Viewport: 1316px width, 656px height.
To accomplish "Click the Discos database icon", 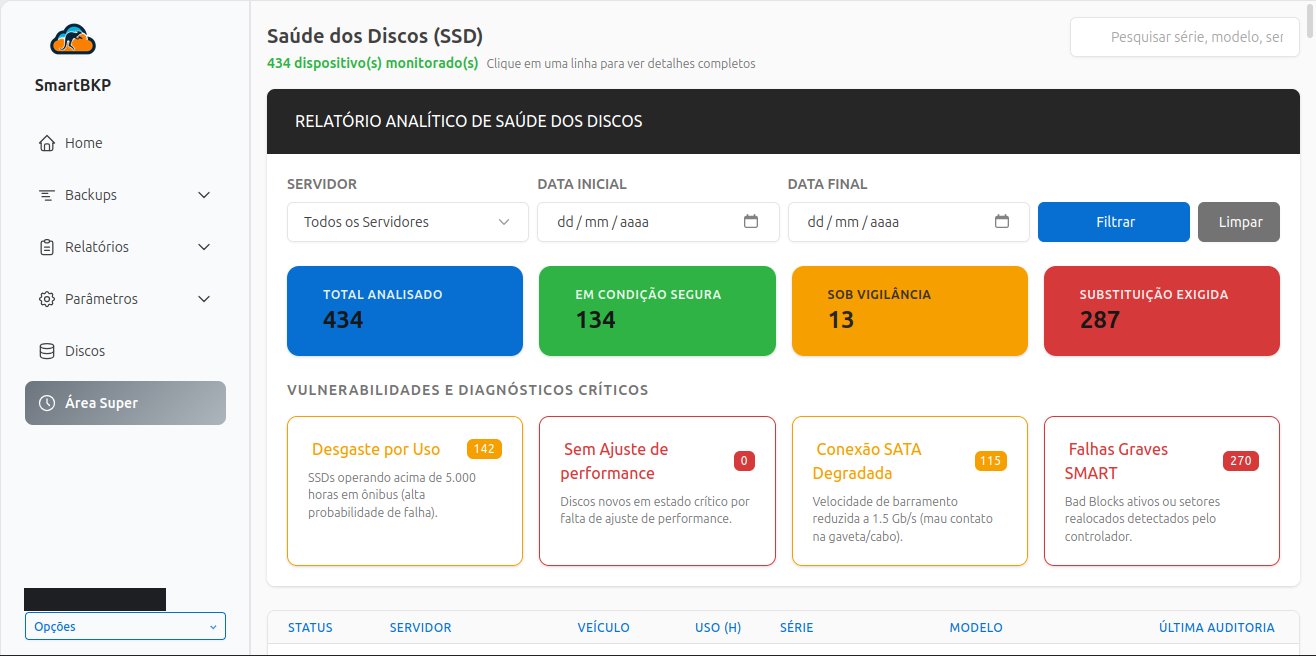I will point(46,351).
